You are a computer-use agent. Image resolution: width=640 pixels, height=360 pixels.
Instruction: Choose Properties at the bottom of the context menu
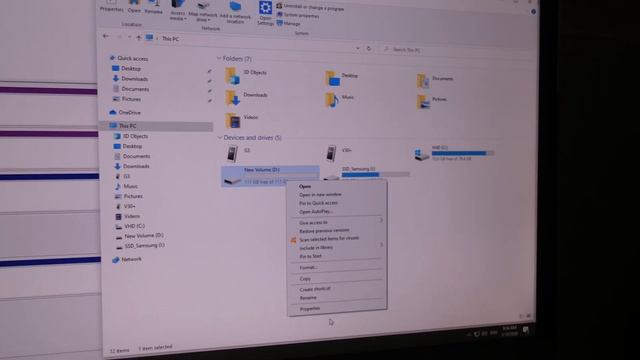[x=310, y=309]
